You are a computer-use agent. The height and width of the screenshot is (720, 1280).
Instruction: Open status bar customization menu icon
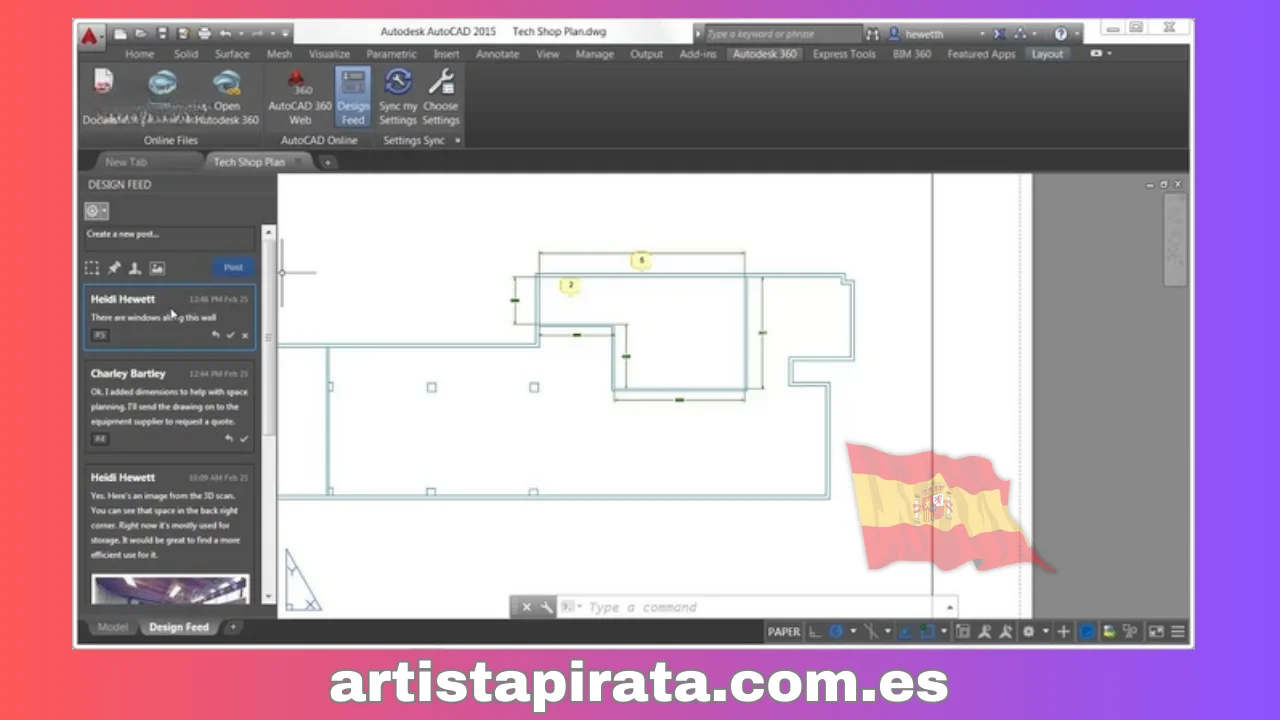(x=1178, y=632)
